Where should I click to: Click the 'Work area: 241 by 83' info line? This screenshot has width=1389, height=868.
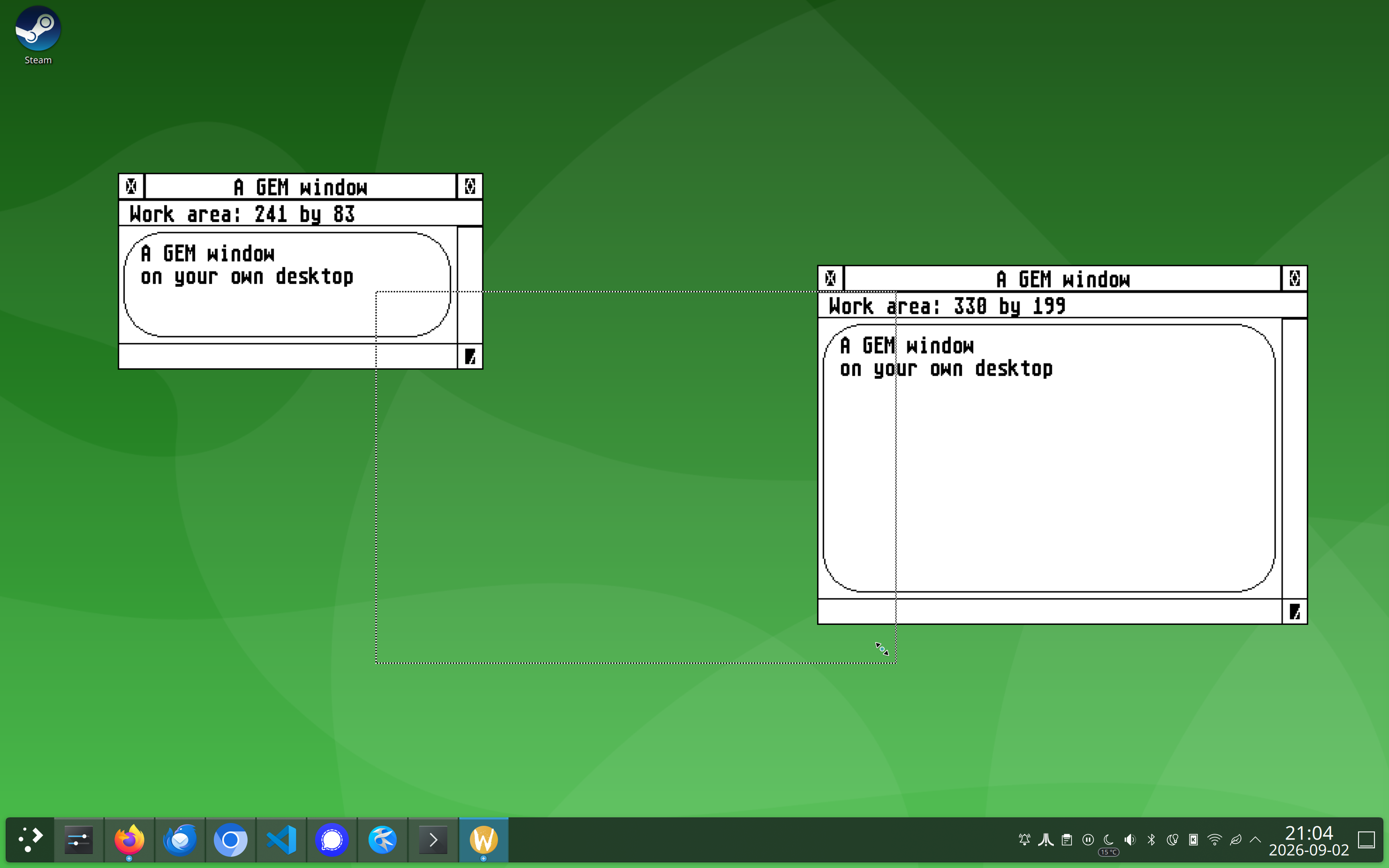pos(300,213)
